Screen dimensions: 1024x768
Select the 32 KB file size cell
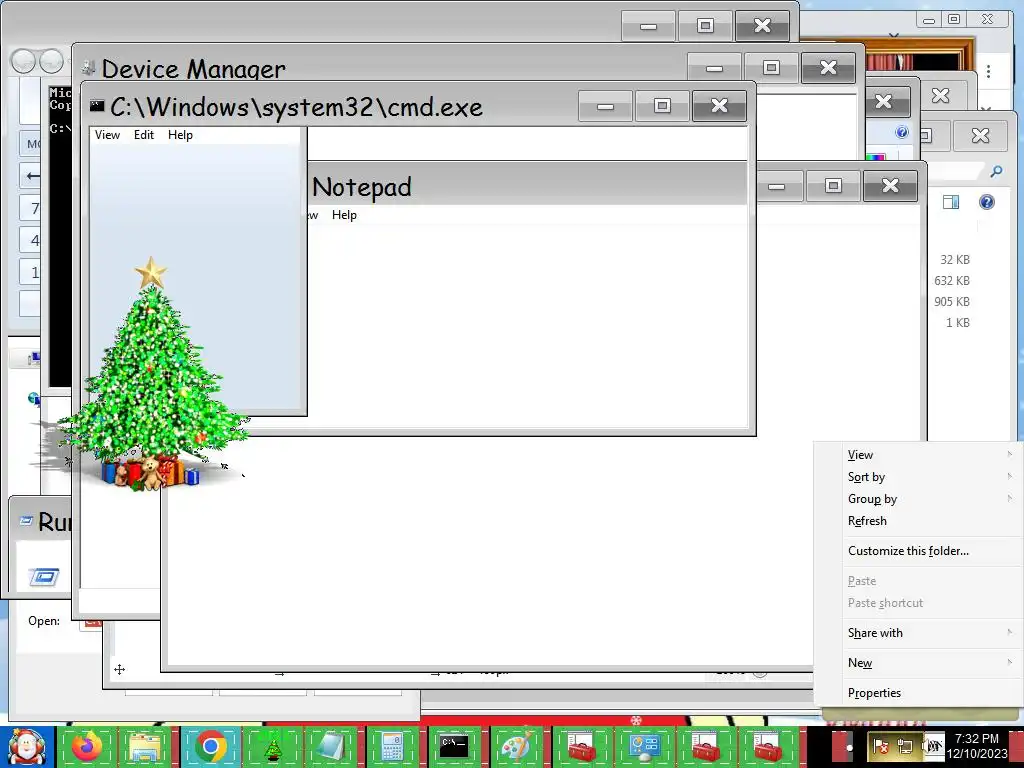[x=955, y=259]
